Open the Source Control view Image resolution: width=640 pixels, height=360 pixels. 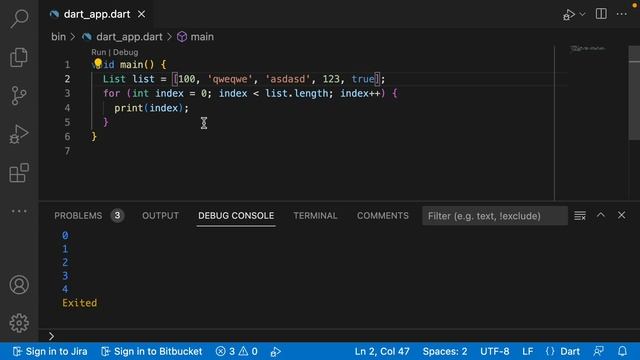click(x=19, y=96)
